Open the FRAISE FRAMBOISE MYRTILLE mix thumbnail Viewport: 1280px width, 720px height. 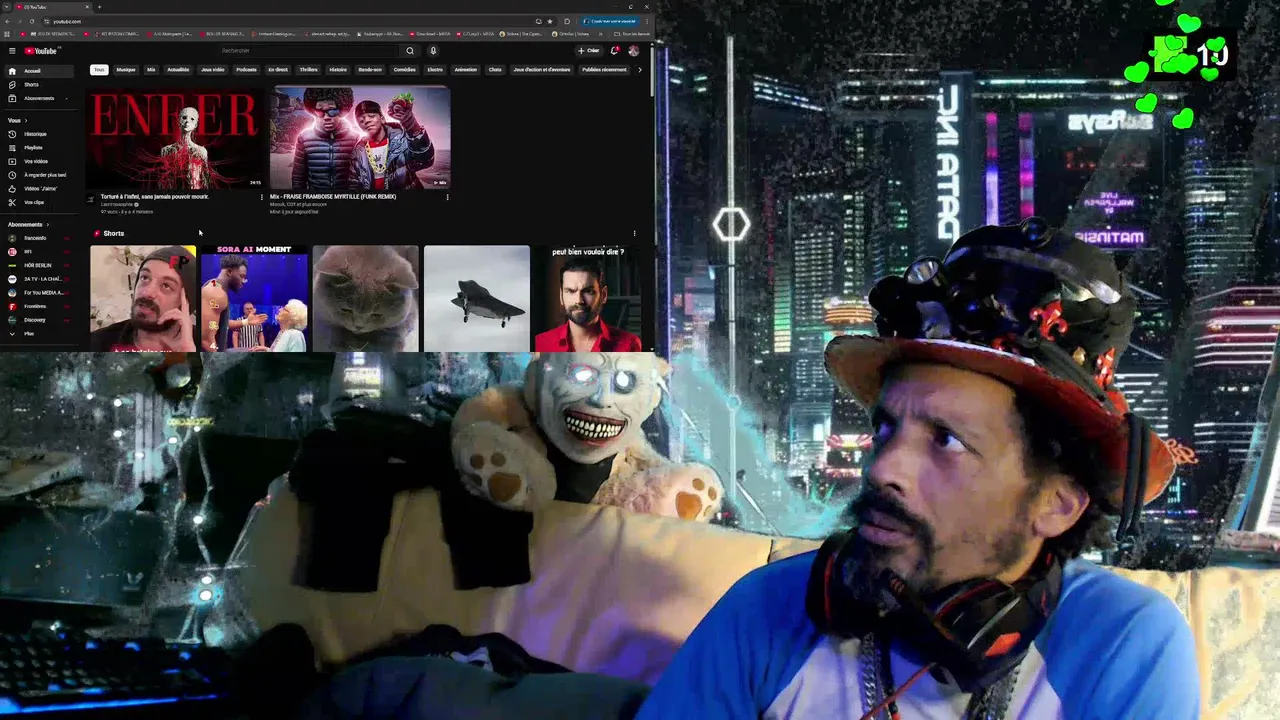[x=360, y=138]
